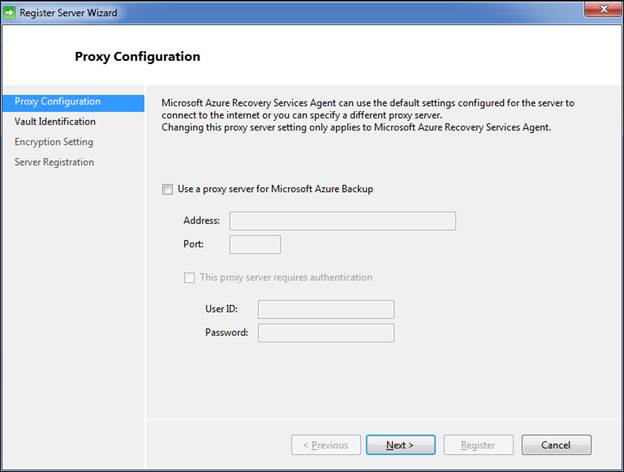Enable Use a proxy server for Azure Backup

(168, 189)
